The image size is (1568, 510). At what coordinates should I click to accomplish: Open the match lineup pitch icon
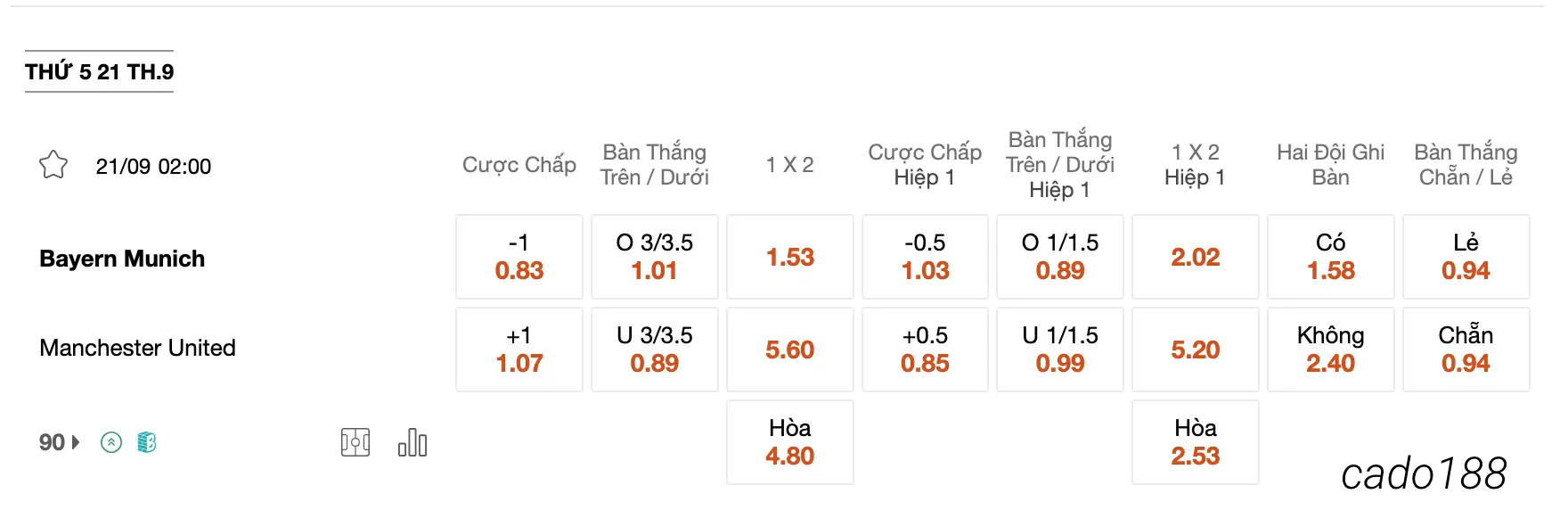coord(355,442)
